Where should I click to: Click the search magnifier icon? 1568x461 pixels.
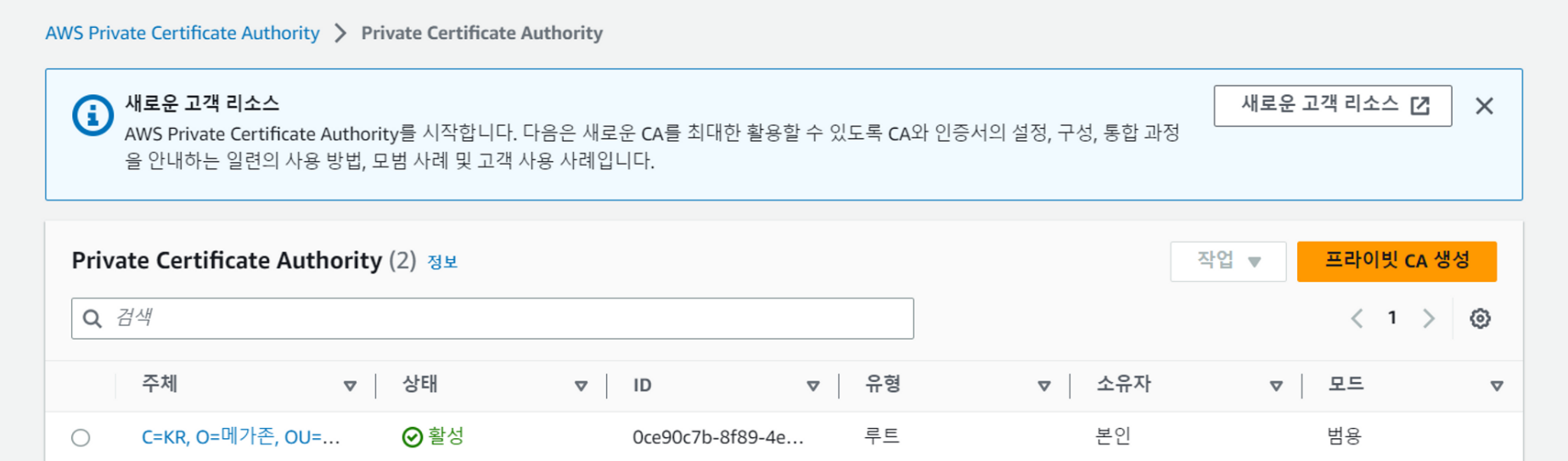point(93,318)
